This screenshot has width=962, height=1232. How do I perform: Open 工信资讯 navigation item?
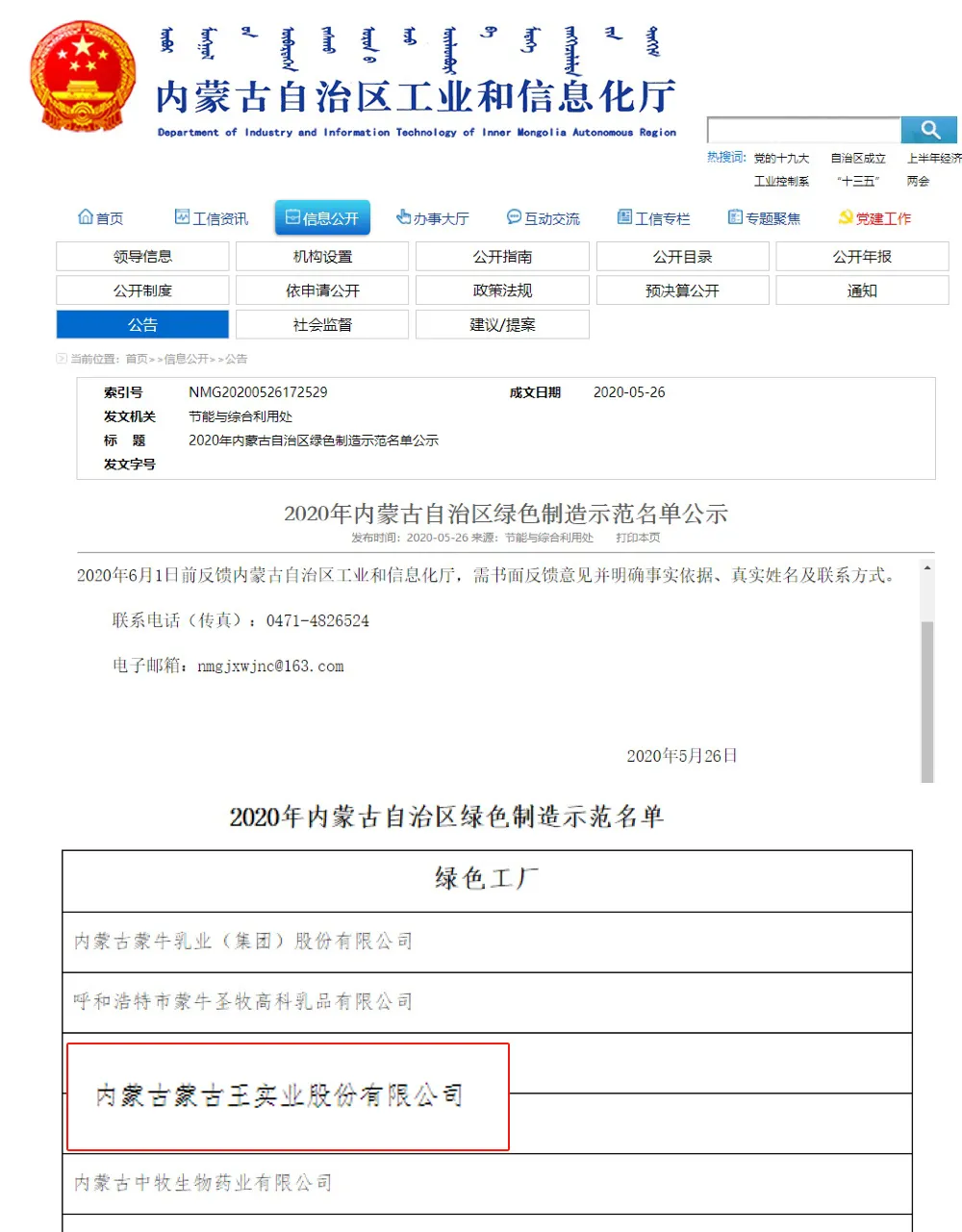(212, 218)
